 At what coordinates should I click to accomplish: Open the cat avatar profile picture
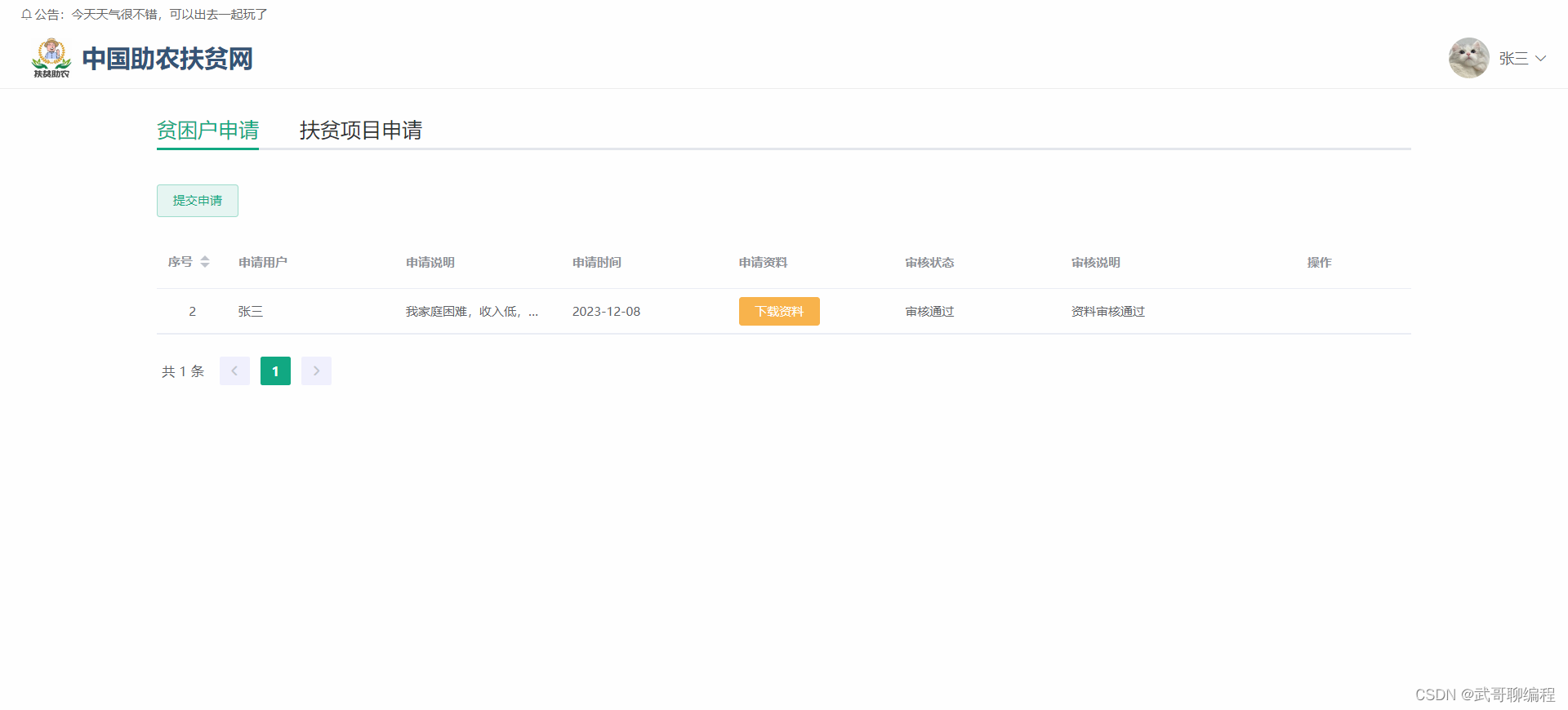coord(1468,58)
